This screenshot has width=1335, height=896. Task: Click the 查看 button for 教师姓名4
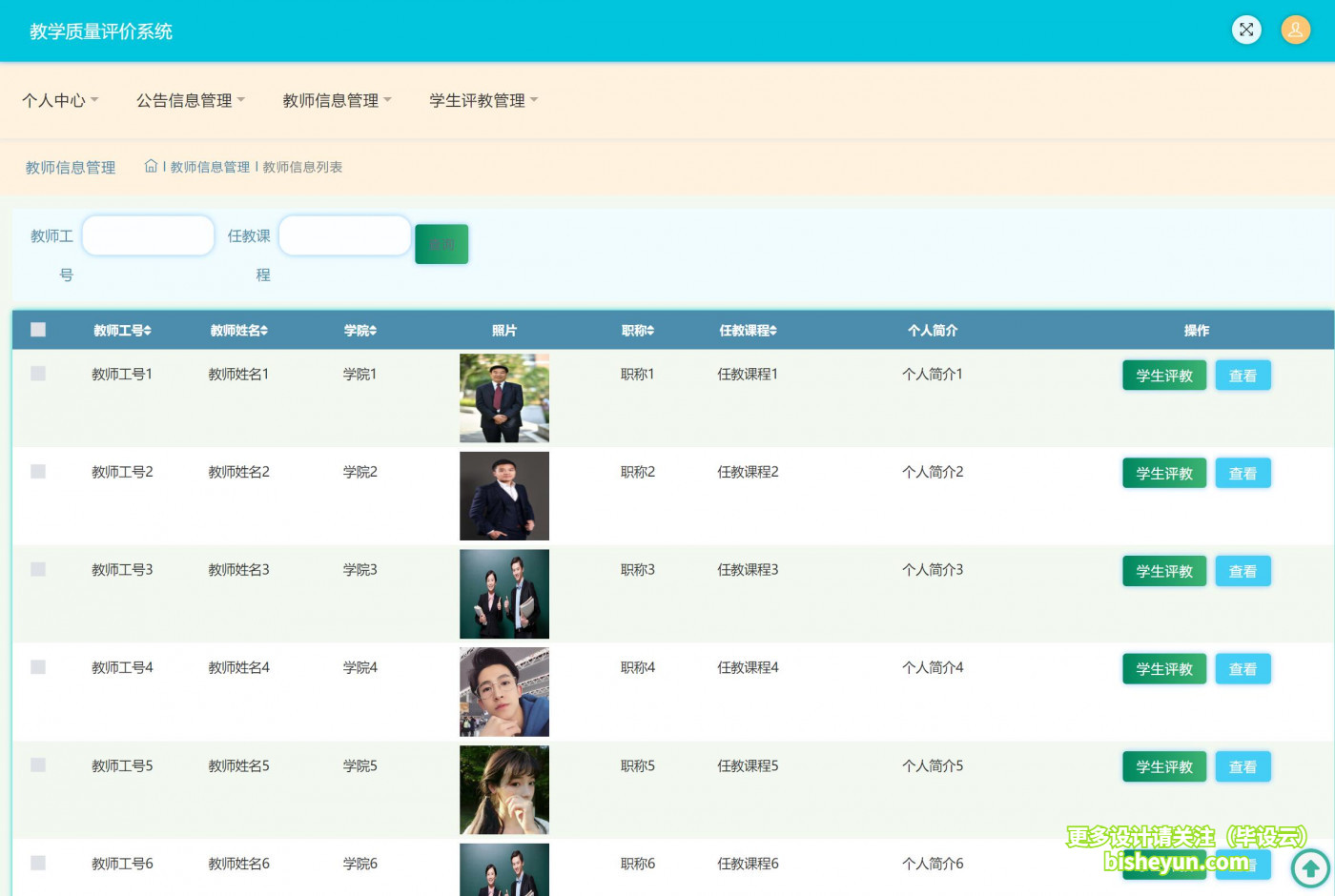(1243, 668)
